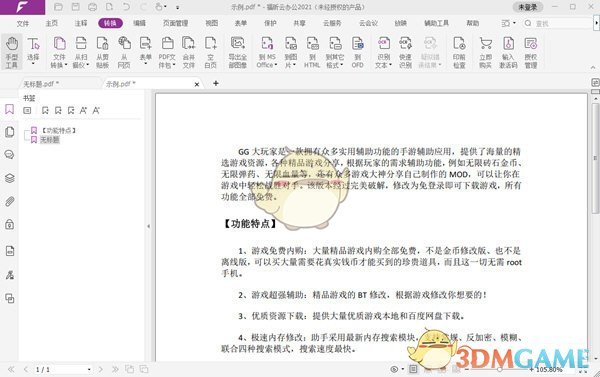Select the Hand tool (手型工具)
Screen dimensions: 600x377
(x=11, y=52)
